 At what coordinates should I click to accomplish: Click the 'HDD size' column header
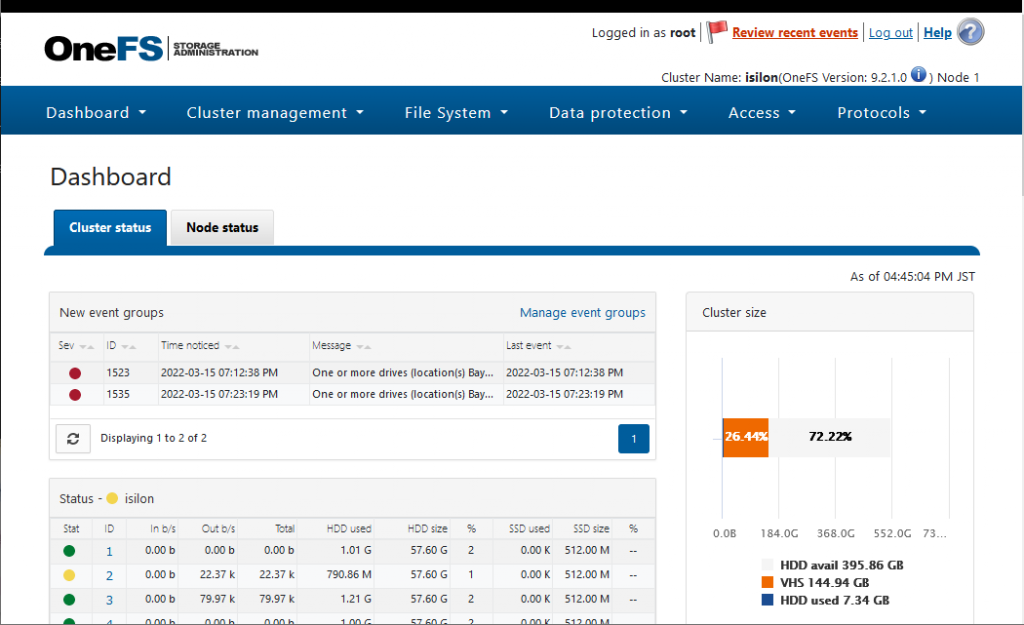point(427,529)
